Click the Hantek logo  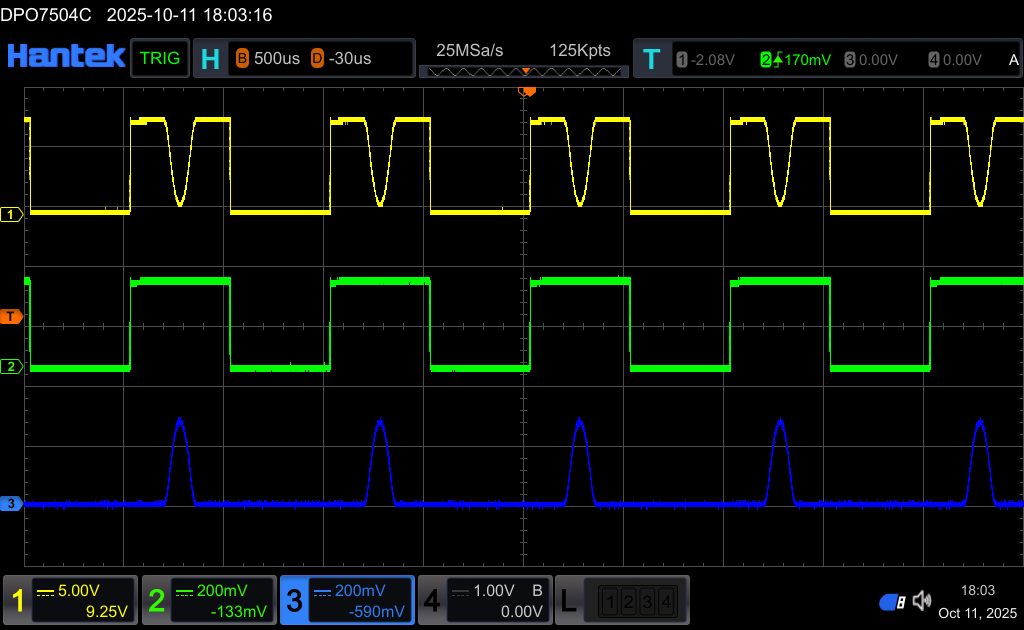click(66, 57)
